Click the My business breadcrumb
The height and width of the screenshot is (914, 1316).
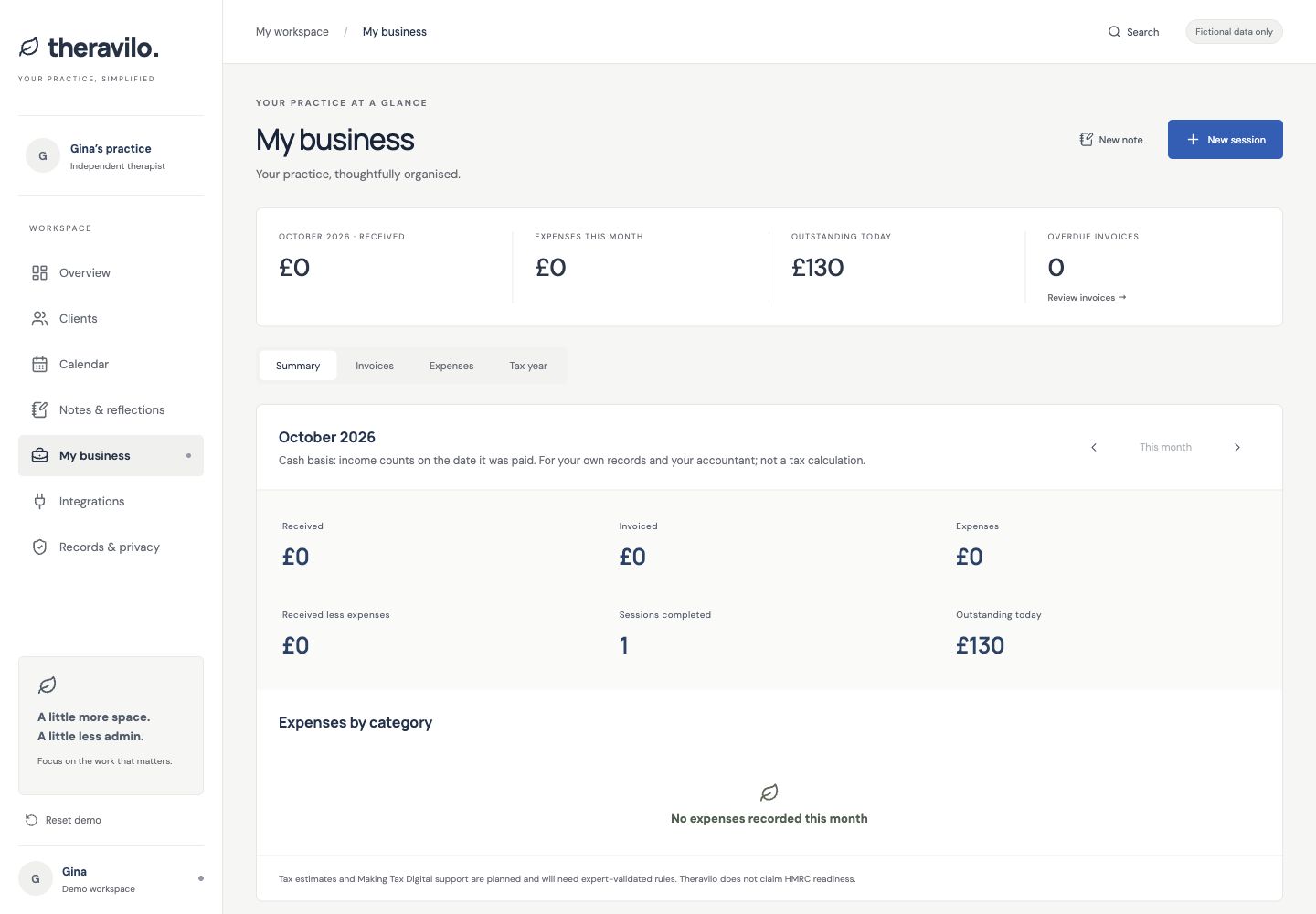[x=395, y=32]
